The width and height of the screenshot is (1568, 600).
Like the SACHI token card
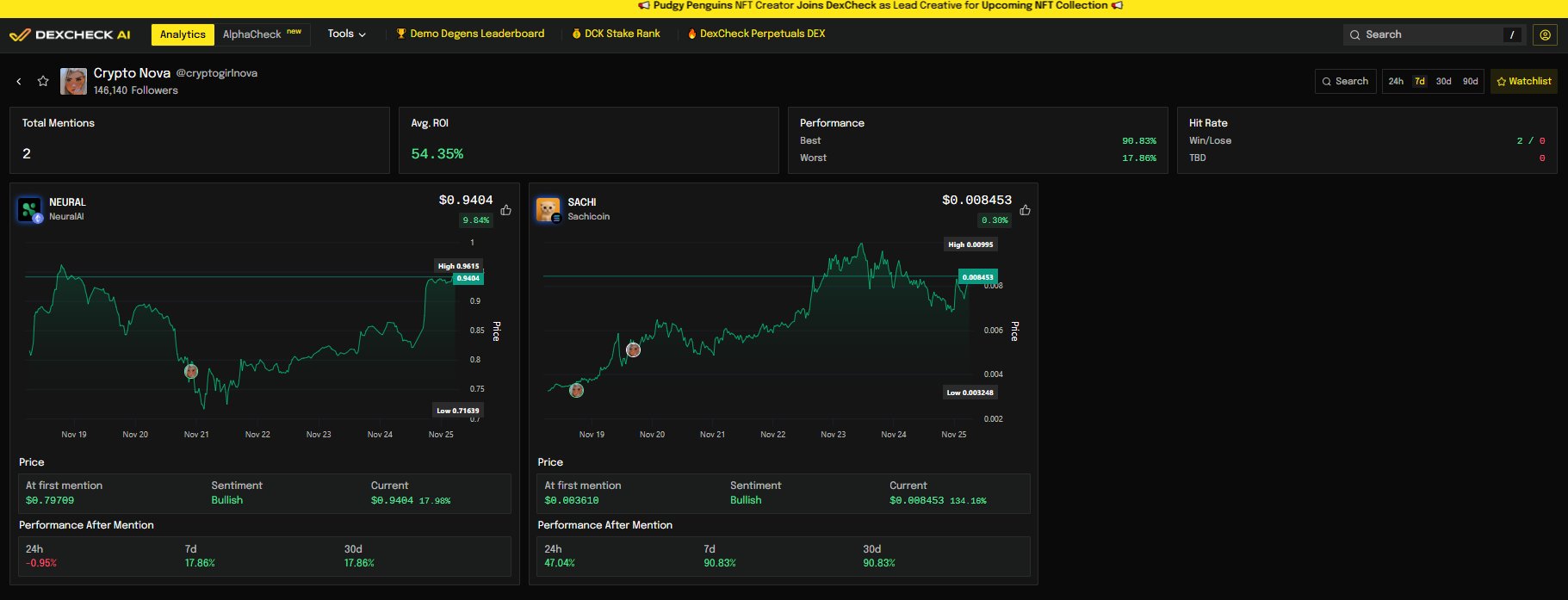(x=1025, y=210)
